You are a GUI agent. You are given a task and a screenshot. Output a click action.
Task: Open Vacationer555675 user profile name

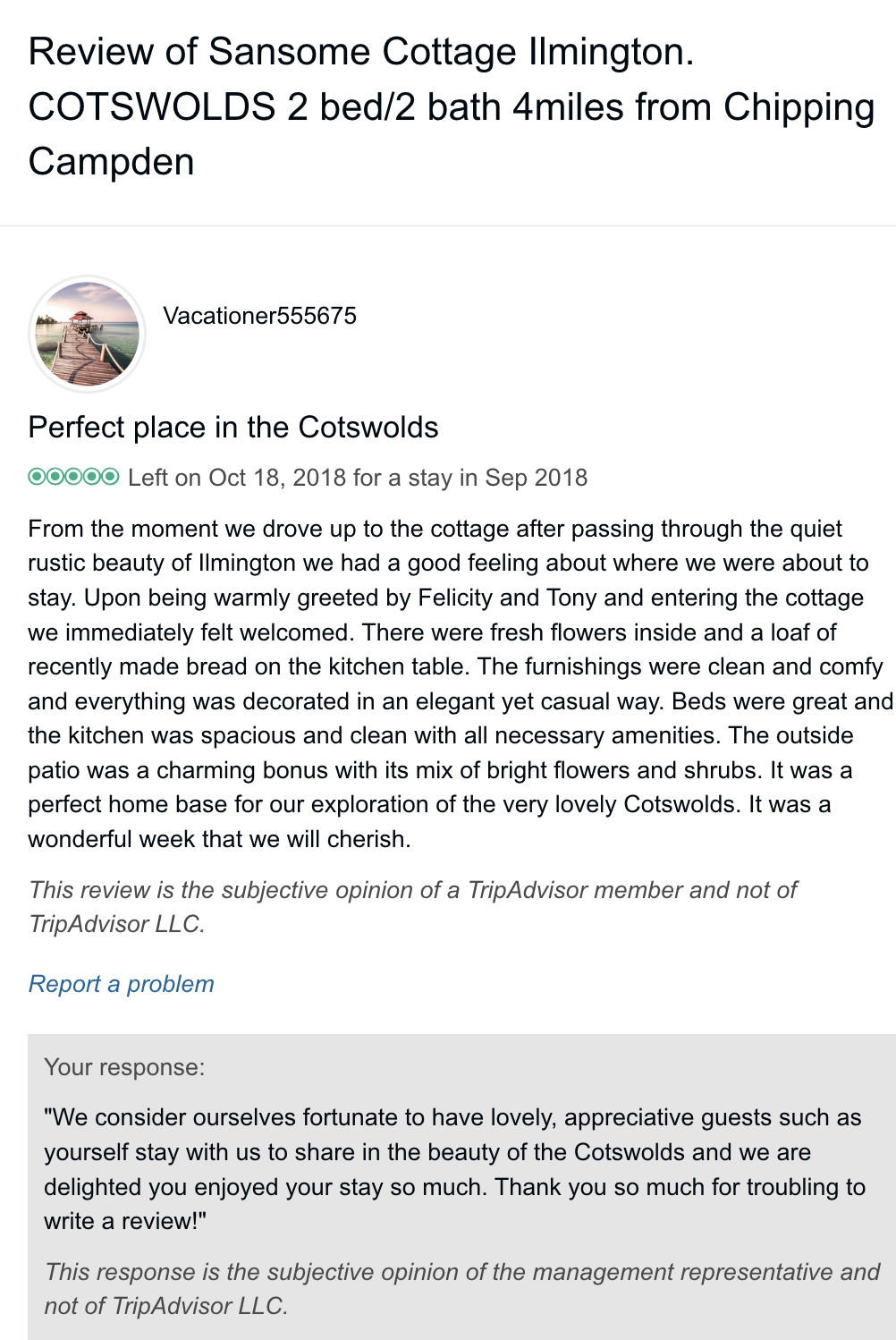click(x=259, y=316)
